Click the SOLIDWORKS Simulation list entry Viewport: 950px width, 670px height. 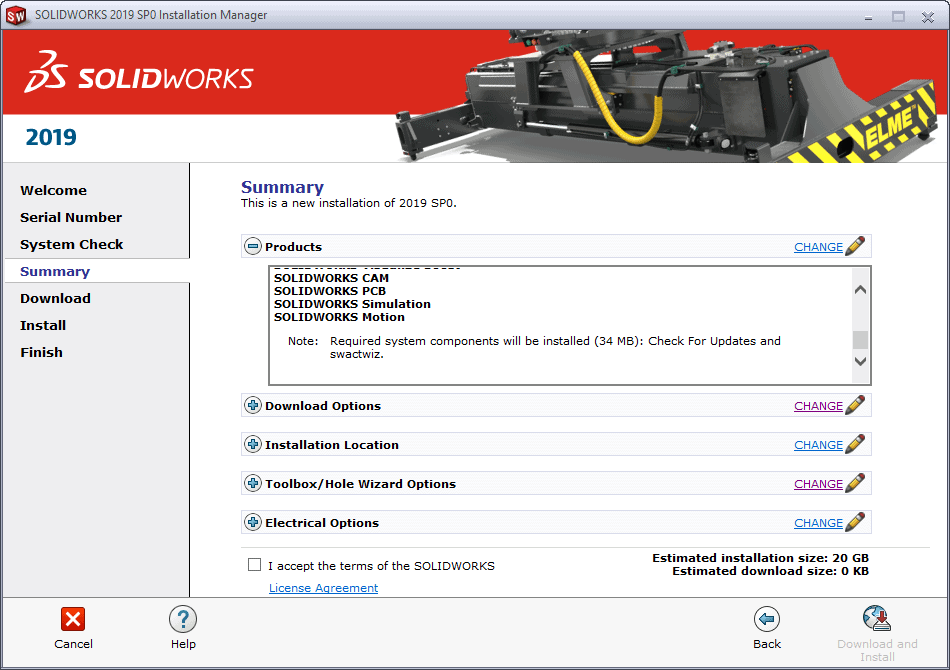[352, 304]
